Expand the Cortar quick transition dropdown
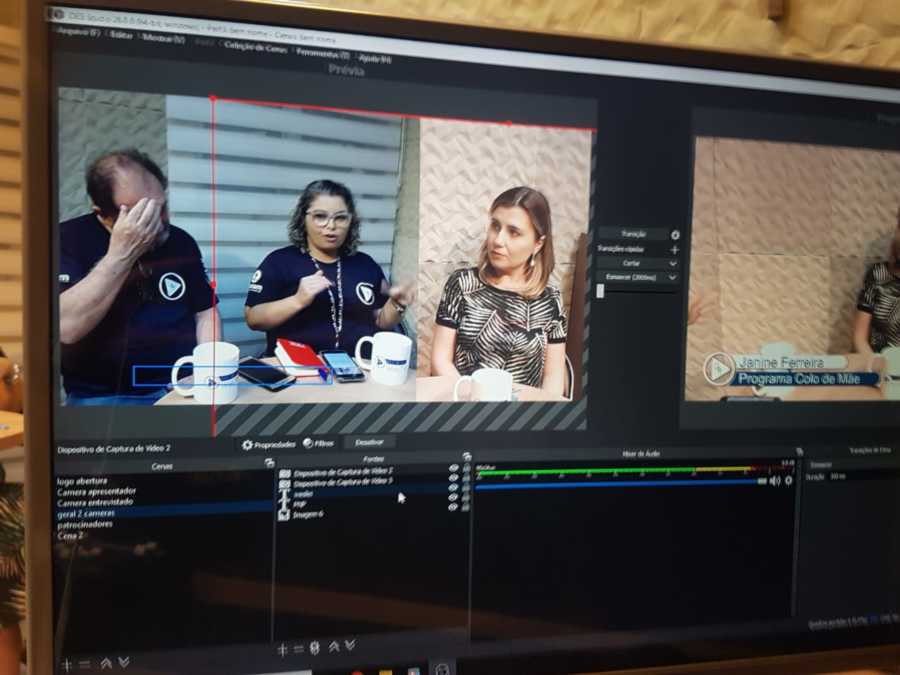The image size is (900, 675). coord(672,263)
